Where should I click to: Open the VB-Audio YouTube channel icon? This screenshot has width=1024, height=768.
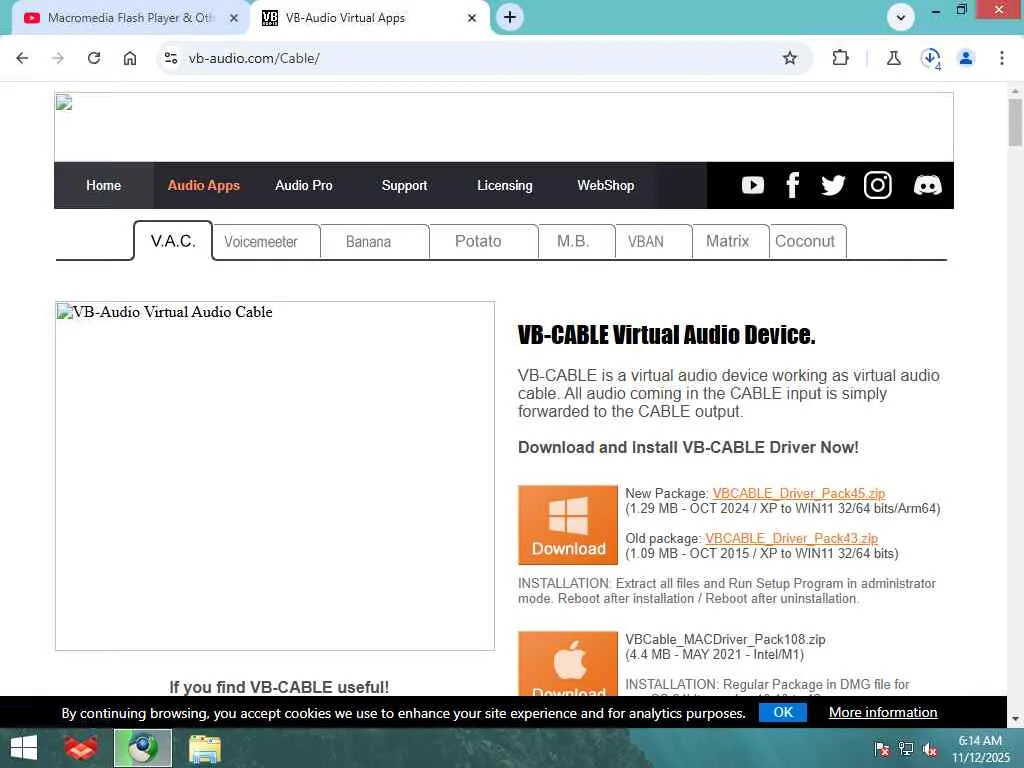click(x=752, y=185)
